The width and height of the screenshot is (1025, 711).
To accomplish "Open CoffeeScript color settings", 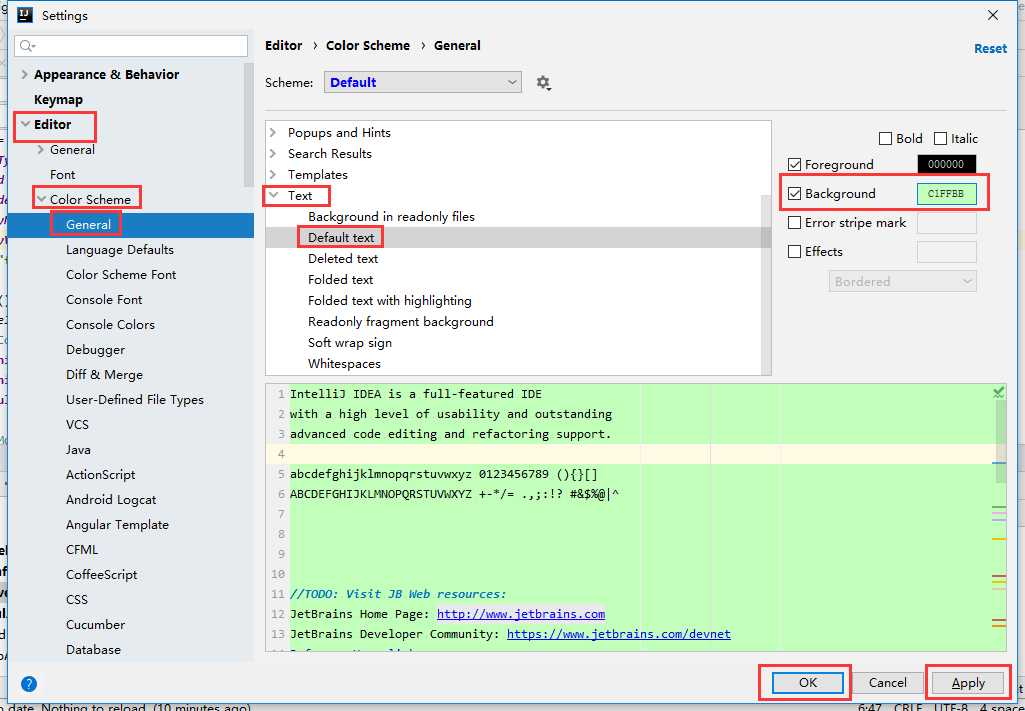I will click(x=101, y=574).
